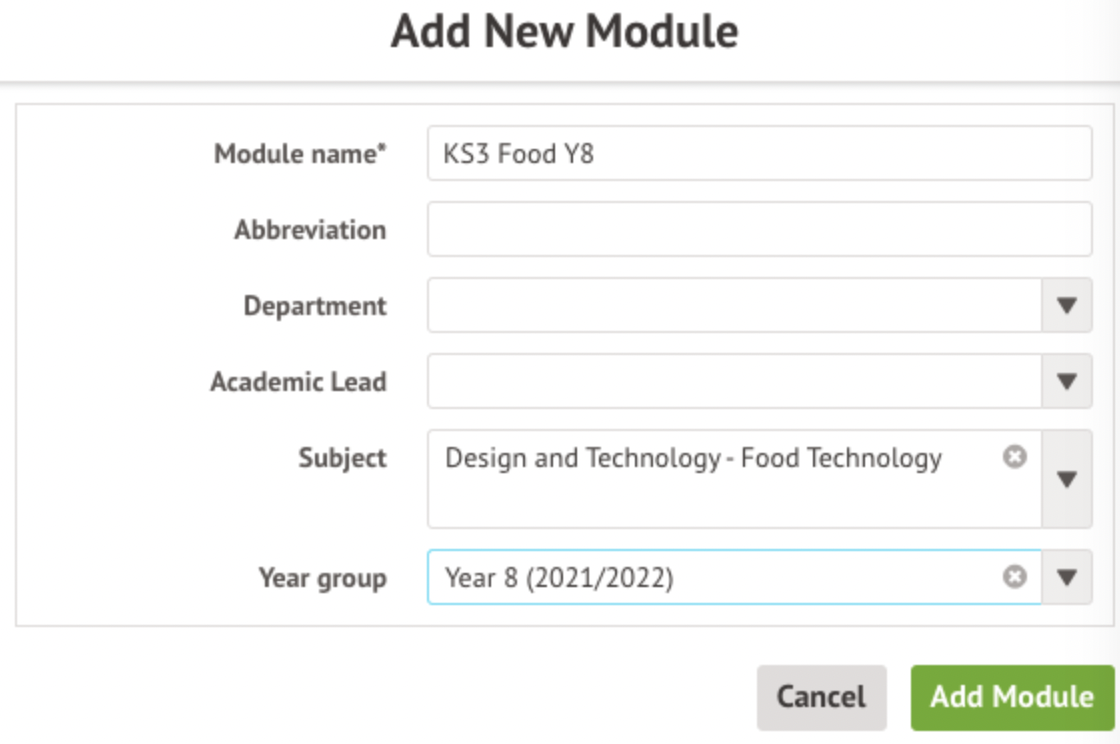Expand the Academic Lead dropdown arrow

(x=1066, y=381)
